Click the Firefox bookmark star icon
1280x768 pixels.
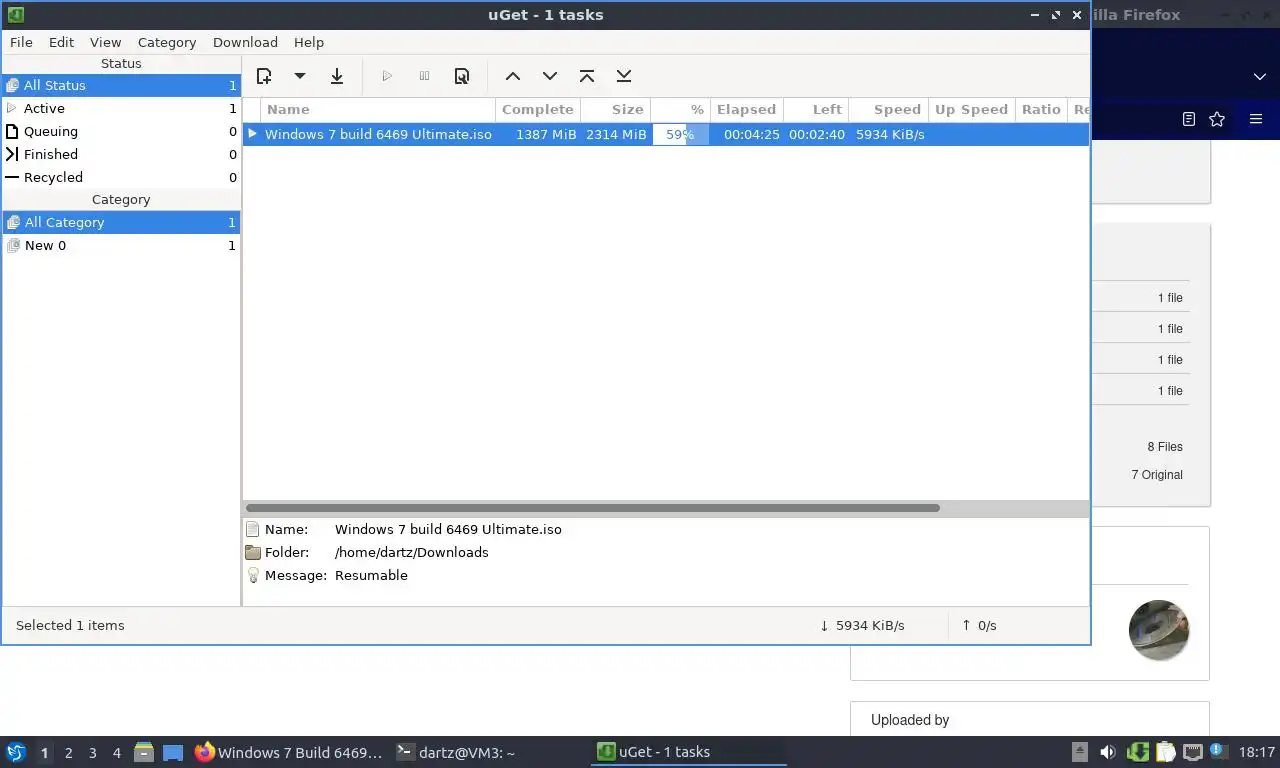tap(1217, 119)
